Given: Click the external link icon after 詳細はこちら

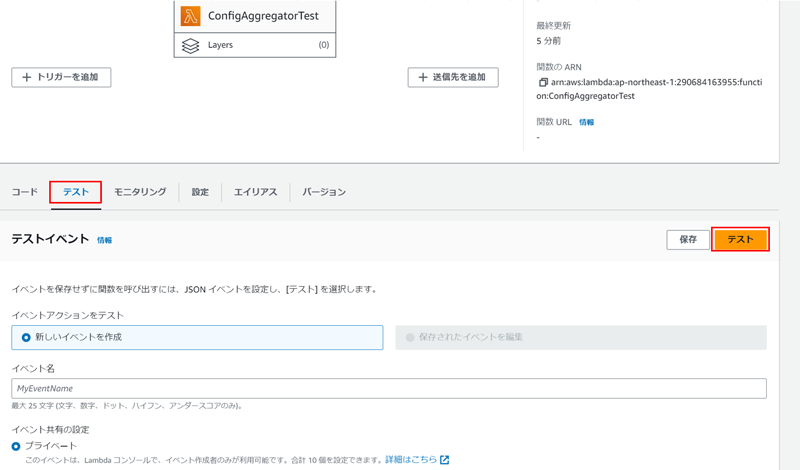Looking at the screenshot, I should pyautogui.click(x=444, y=459).
